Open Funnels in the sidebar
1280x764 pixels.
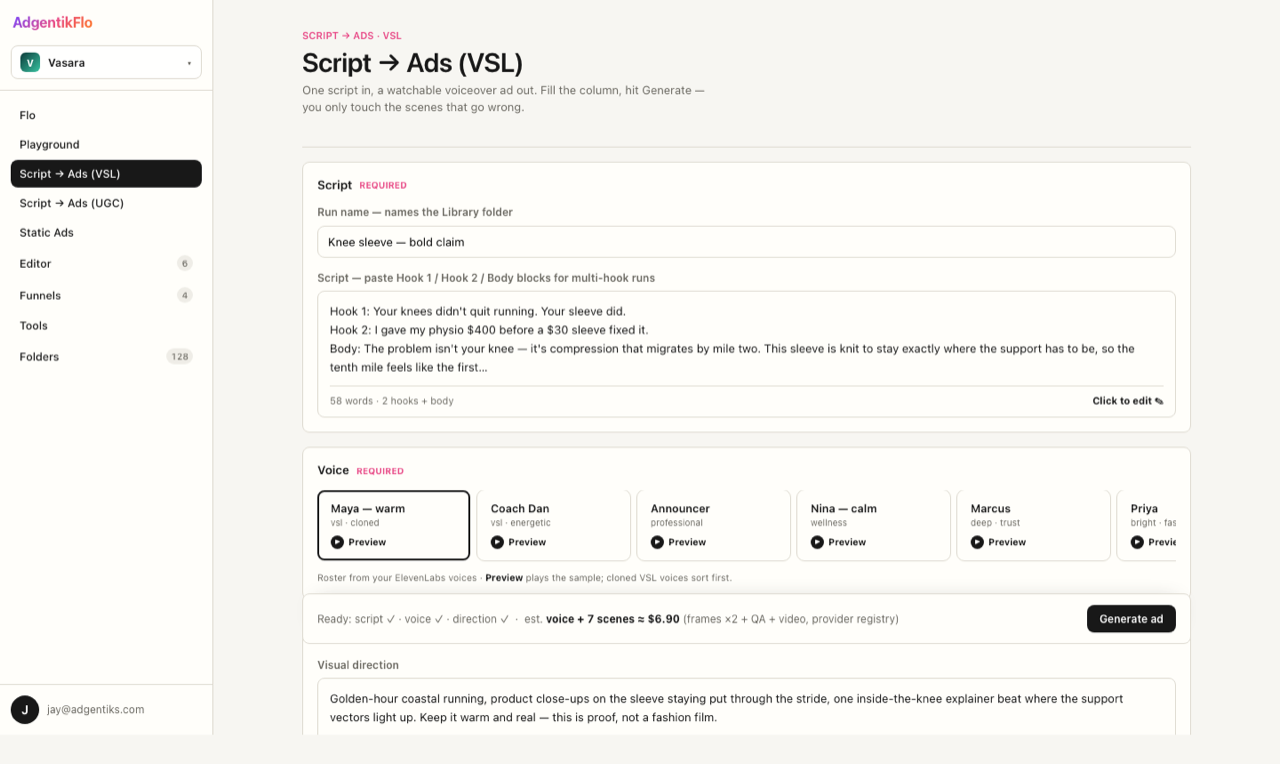[106, 295]
